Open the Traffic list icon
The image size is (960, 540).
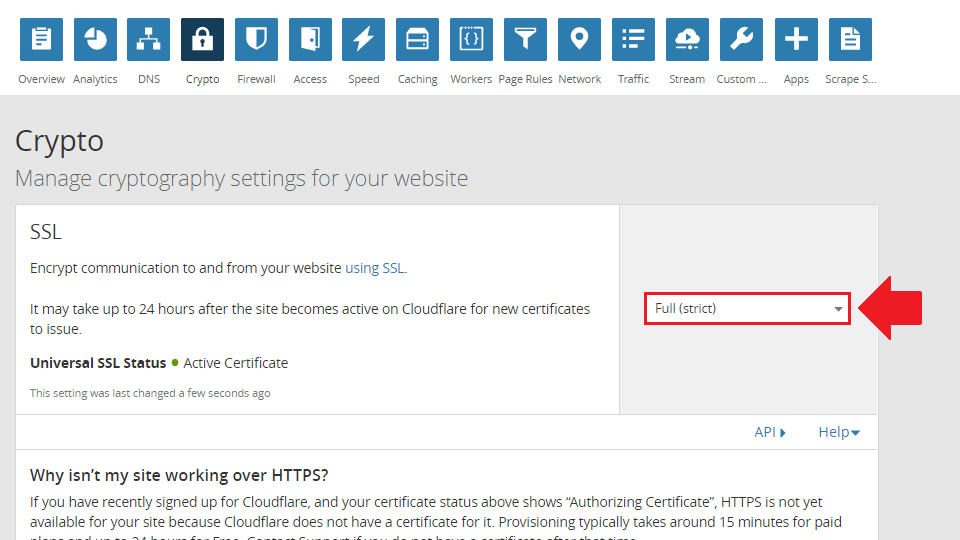pos(633,40)
